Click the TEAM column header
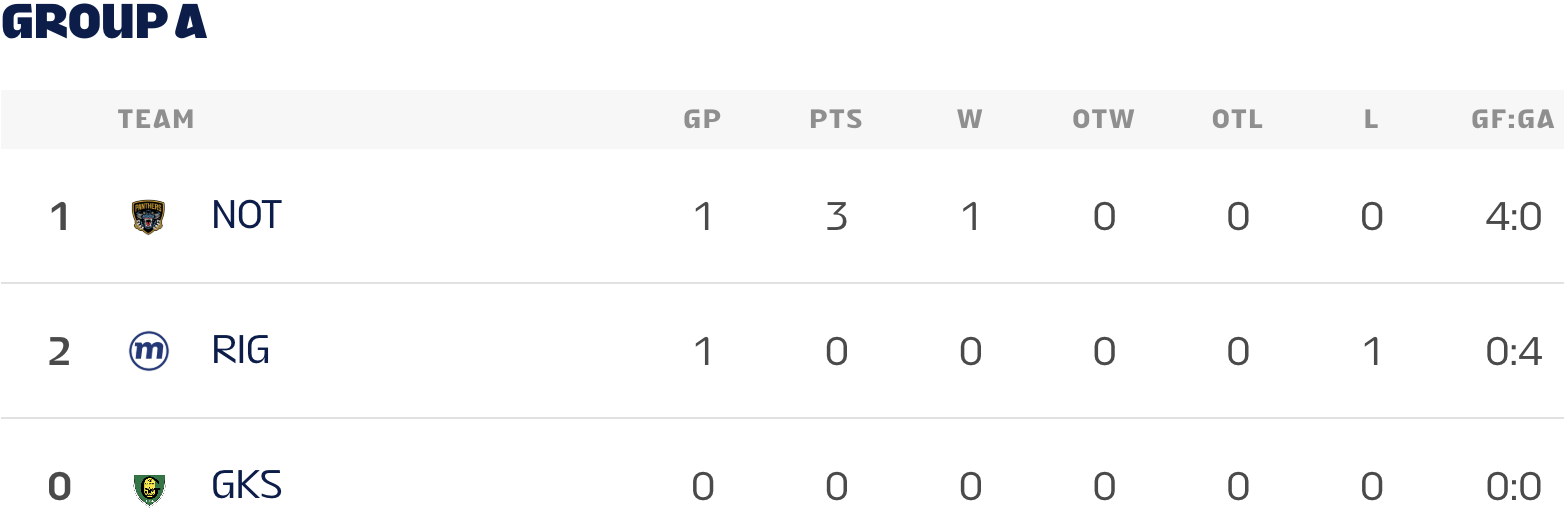This screenshot has width=1564, height=530. click(x=156, y=120)
